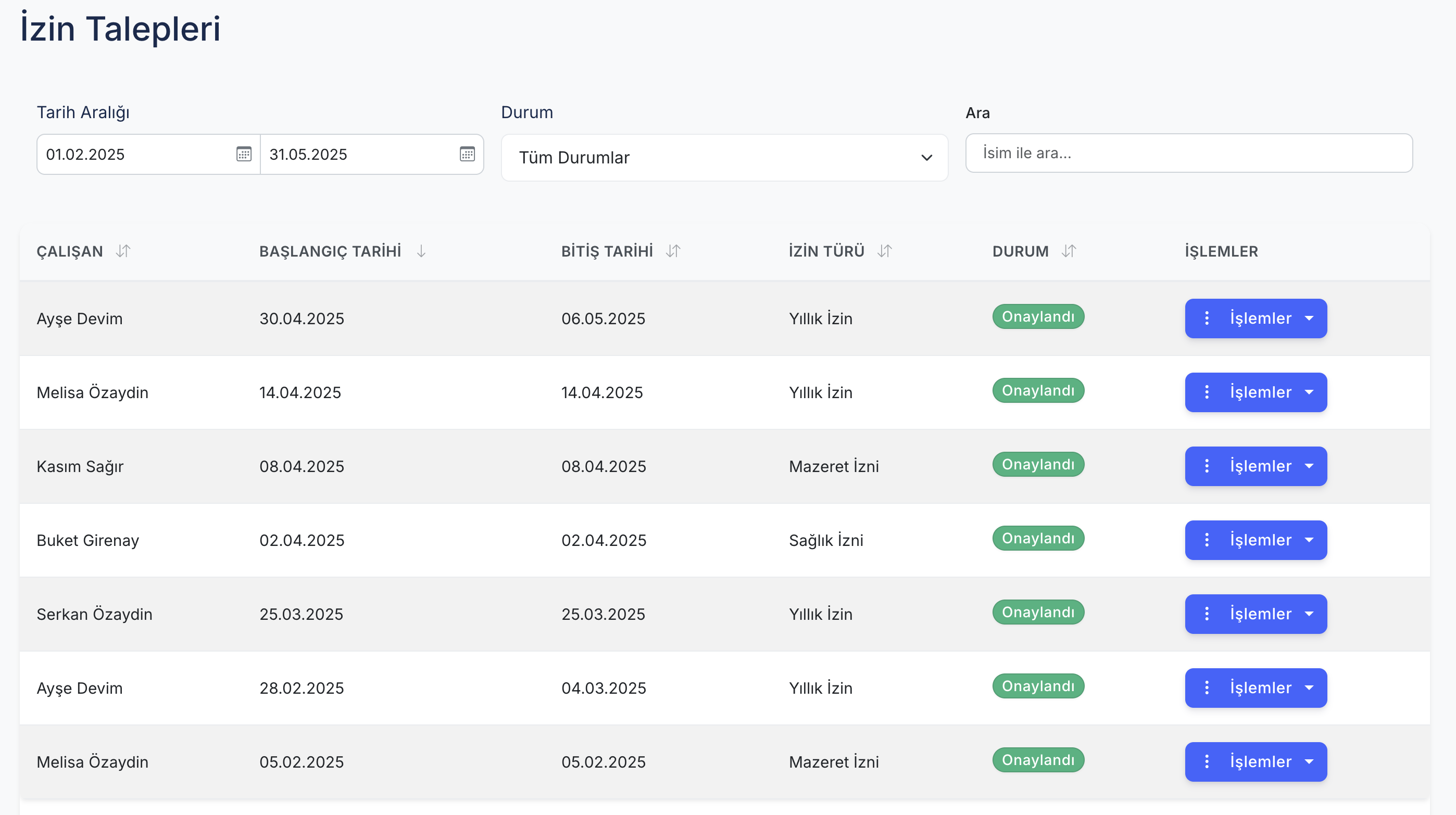
Task: Focus the İsim ile ara search box
Action: [1189, 153]
